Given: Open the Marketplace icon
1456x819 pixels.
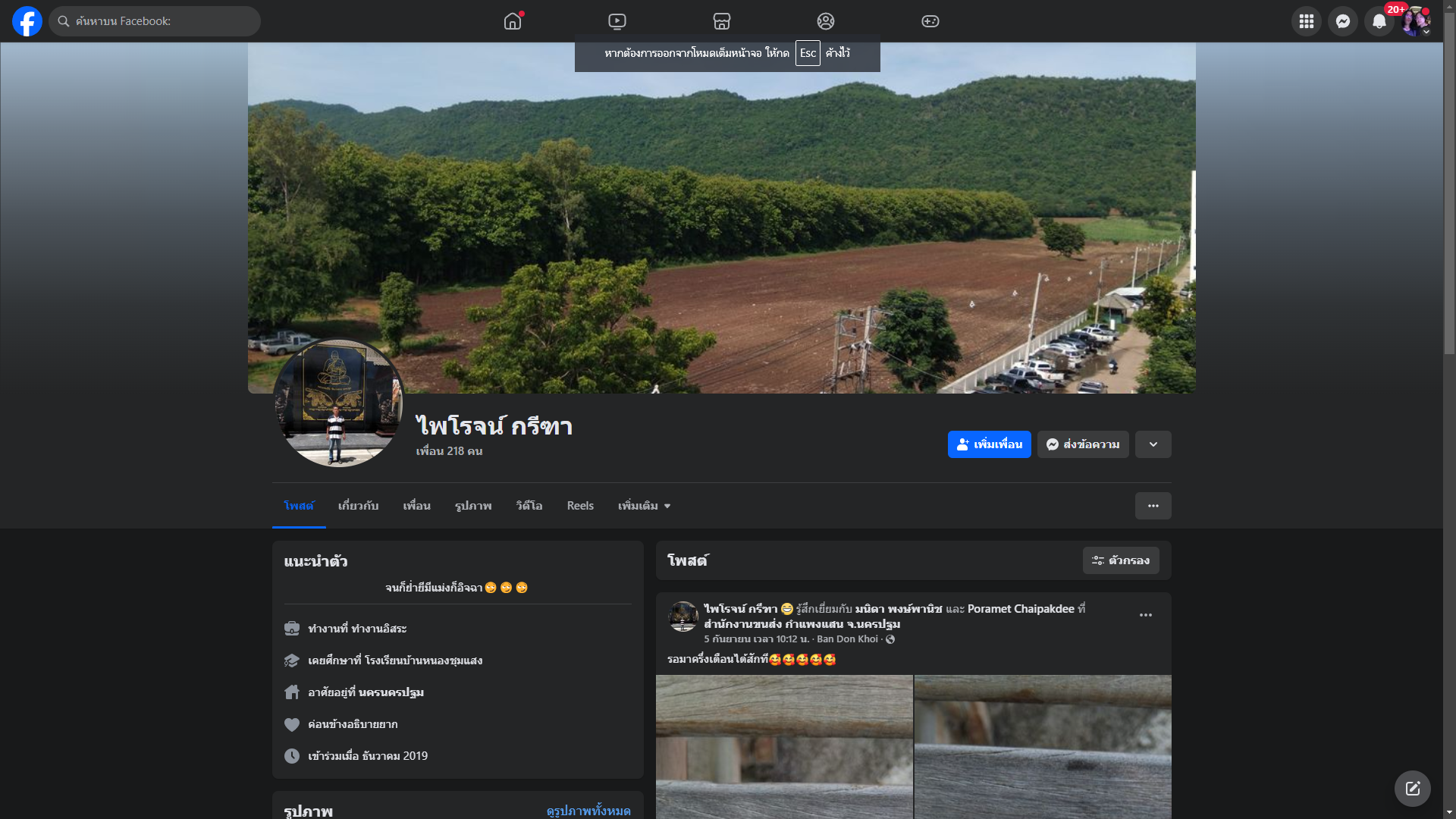Looking at the screenshot, I should pyautogui.click(x=721, y=21).
